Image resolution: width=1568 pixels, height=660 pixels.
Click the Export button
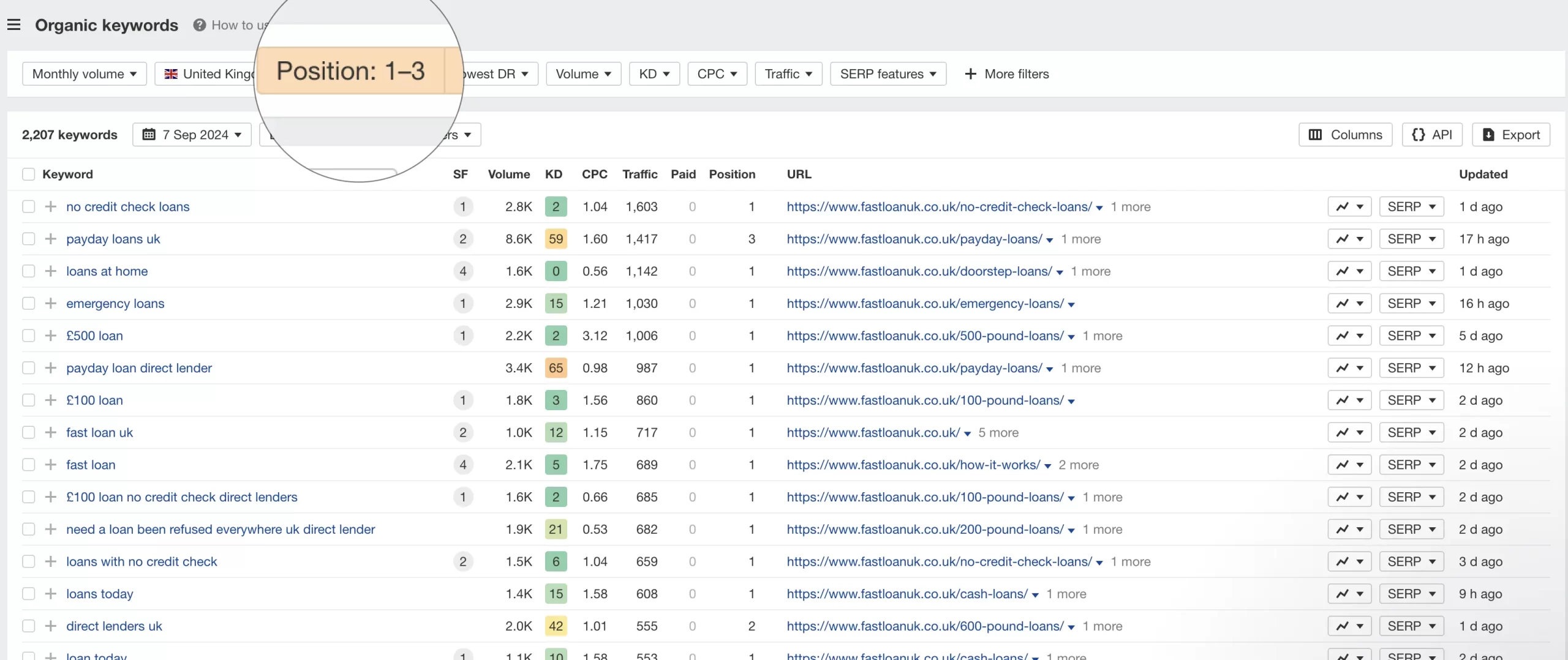[1511, 135]
